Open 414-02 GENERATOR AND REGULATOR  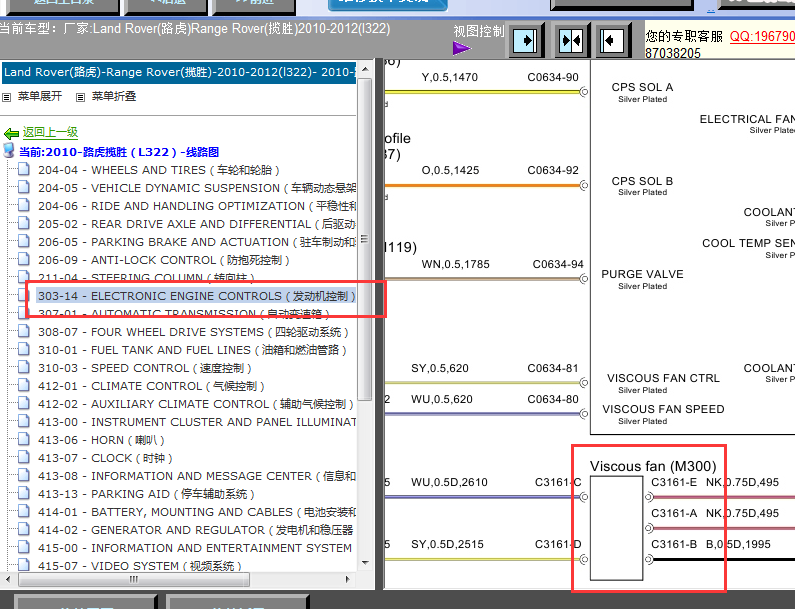pos(196,530)
